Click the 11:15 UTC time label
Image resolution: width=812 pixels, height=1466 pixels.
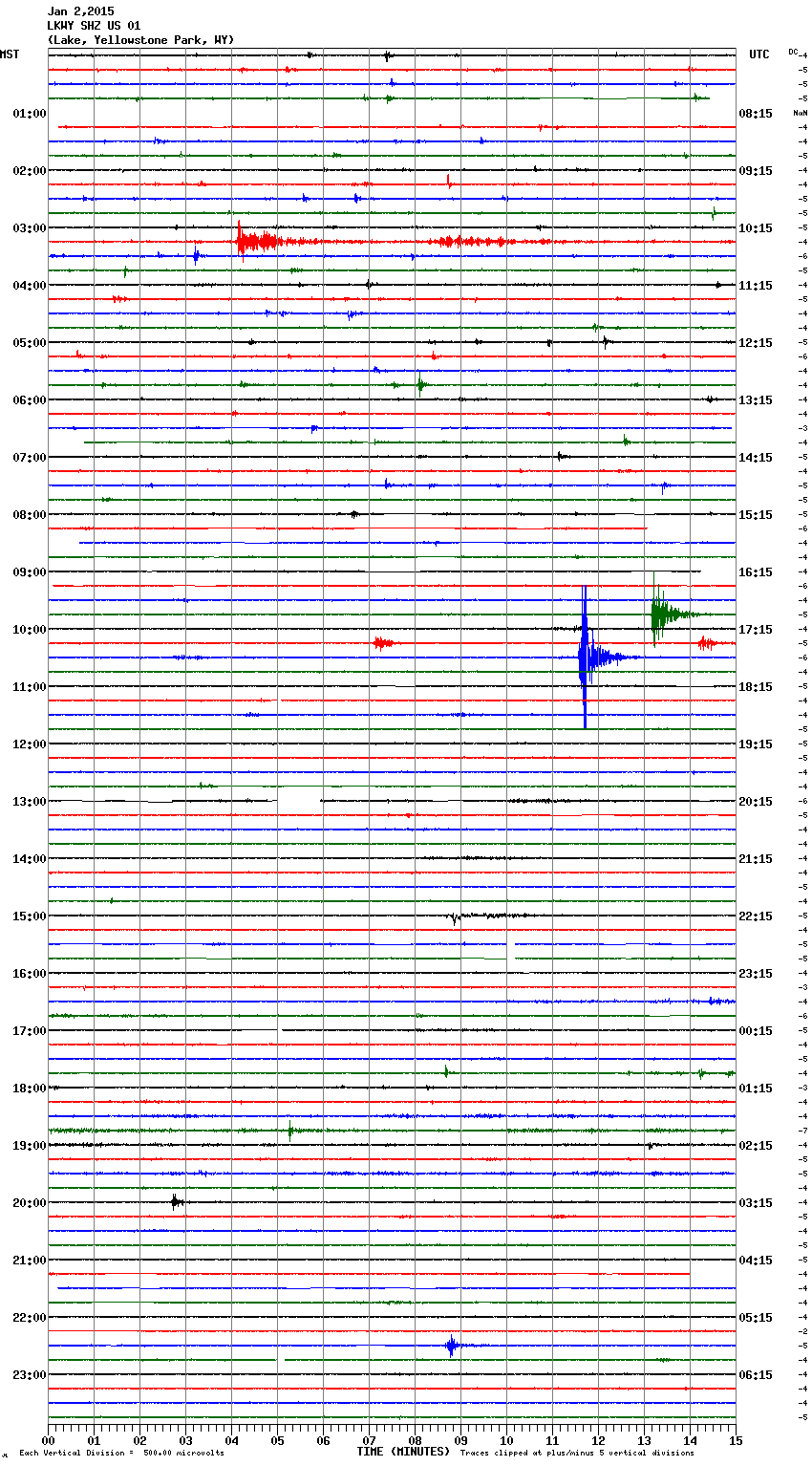(x=756, y=286)
